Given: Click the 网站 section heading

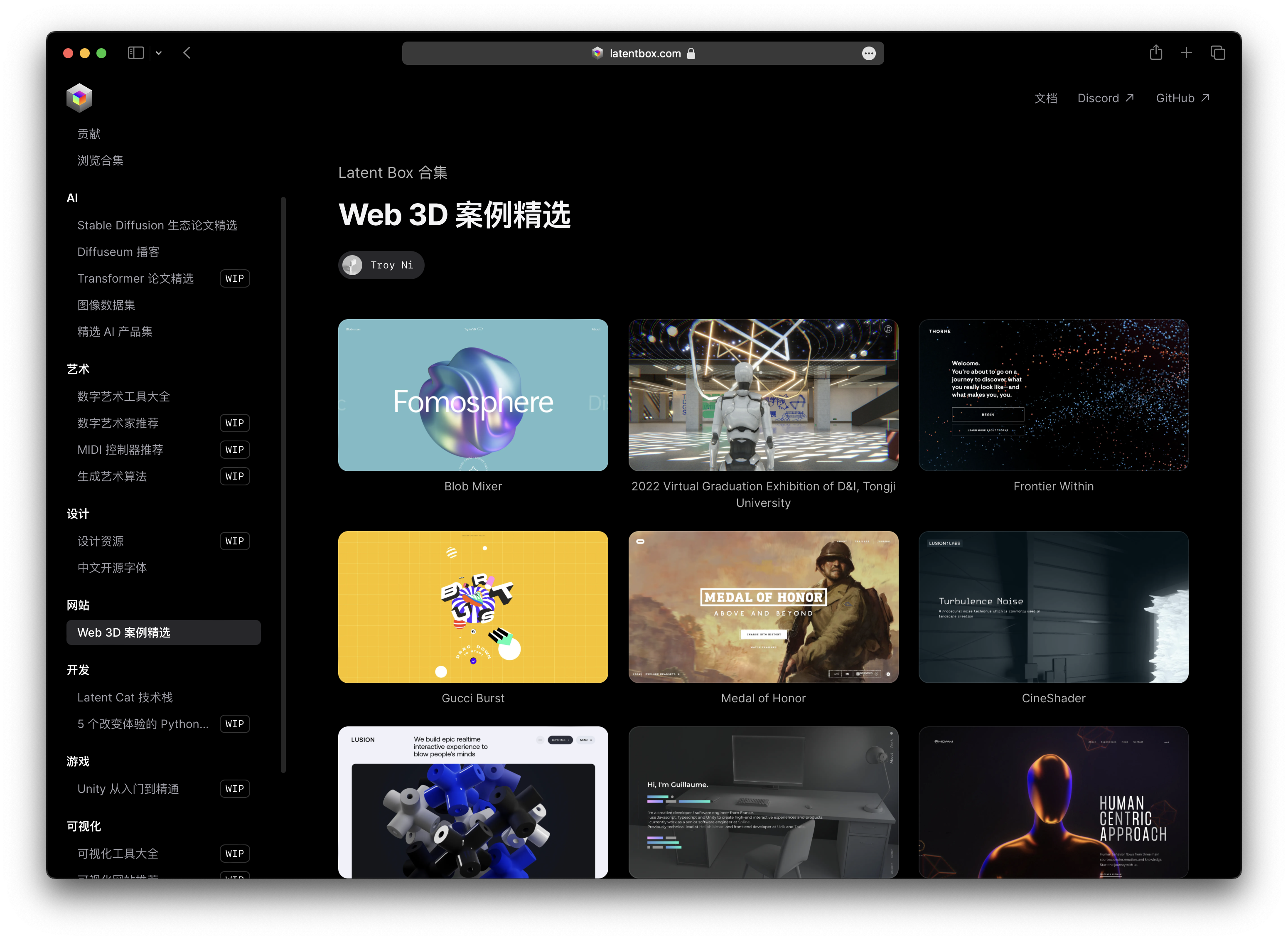Looking at the screenshot, I should point(78,605).
